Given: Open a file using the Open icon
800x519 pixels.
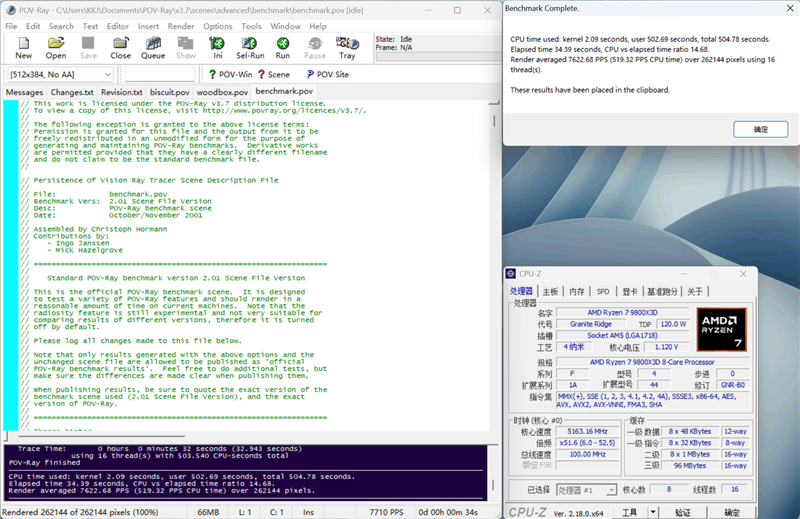Looking at the screenshot, I should pyautogui.click(x=56, y=48).
